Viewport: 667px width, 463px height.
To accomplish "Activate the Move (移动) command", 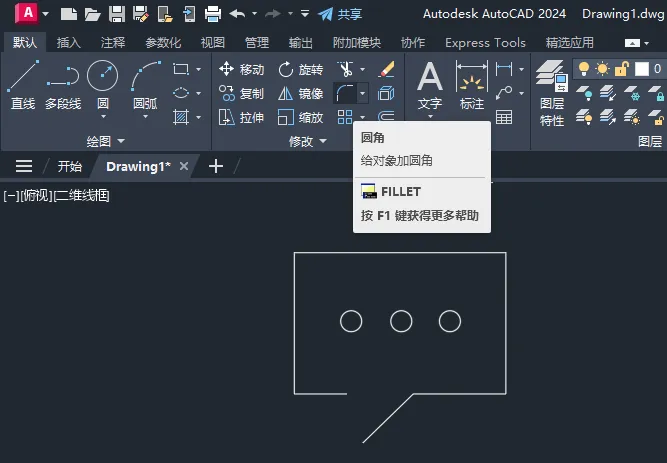I will click(241, 69).
